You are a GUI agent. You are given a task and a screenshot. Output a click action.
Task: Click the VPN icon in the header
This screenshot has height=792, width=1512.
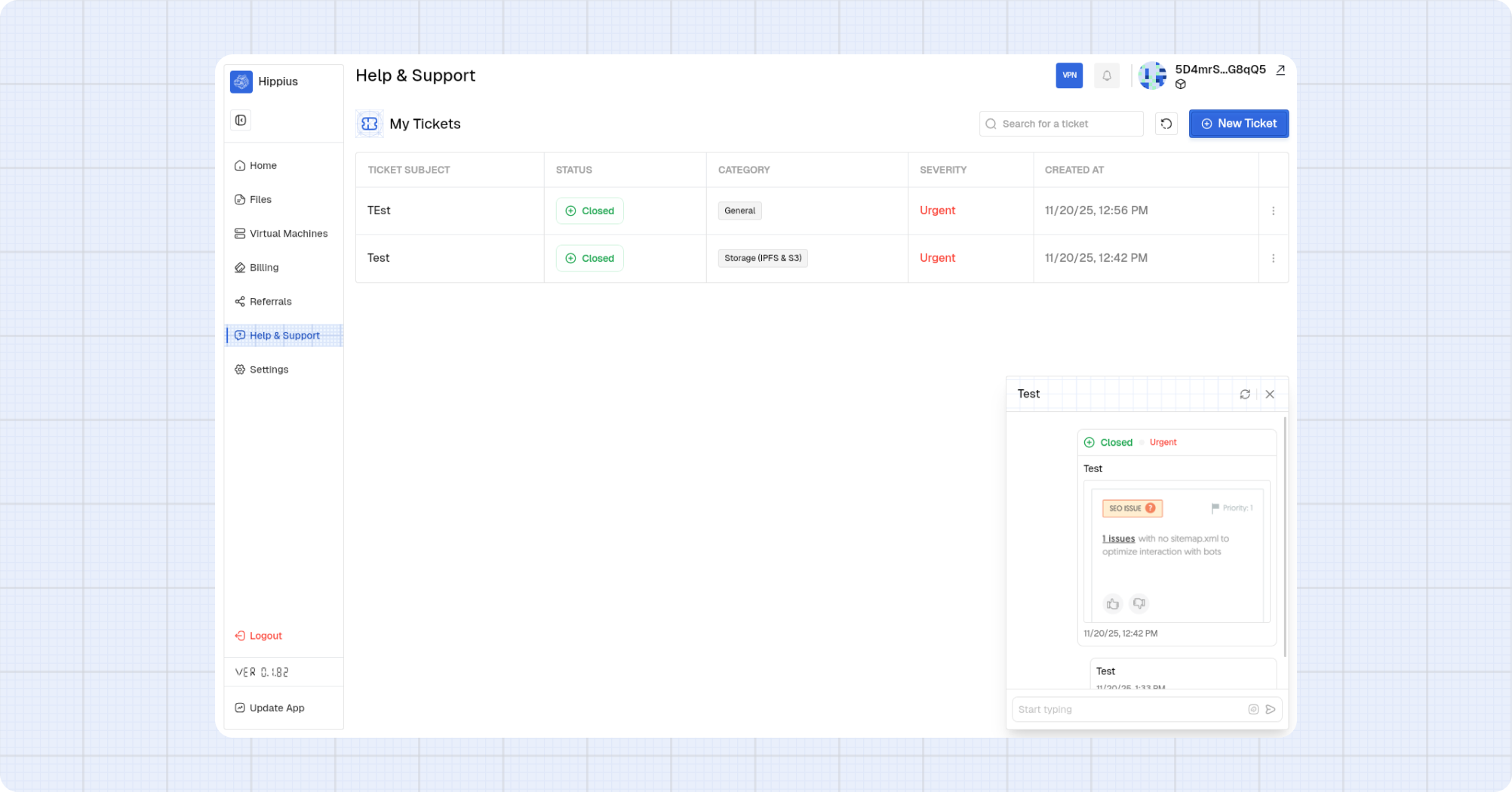[1069, 75]
